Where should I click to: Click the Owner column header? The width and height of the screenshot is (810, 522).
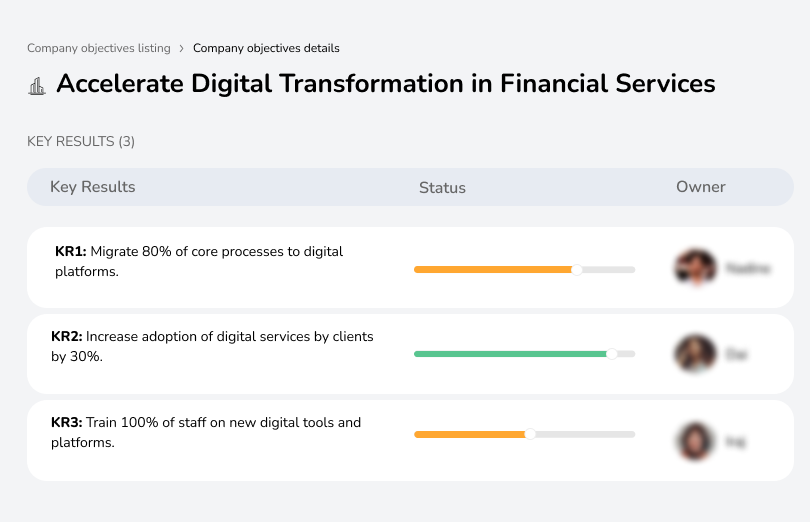tap(700, 187)
